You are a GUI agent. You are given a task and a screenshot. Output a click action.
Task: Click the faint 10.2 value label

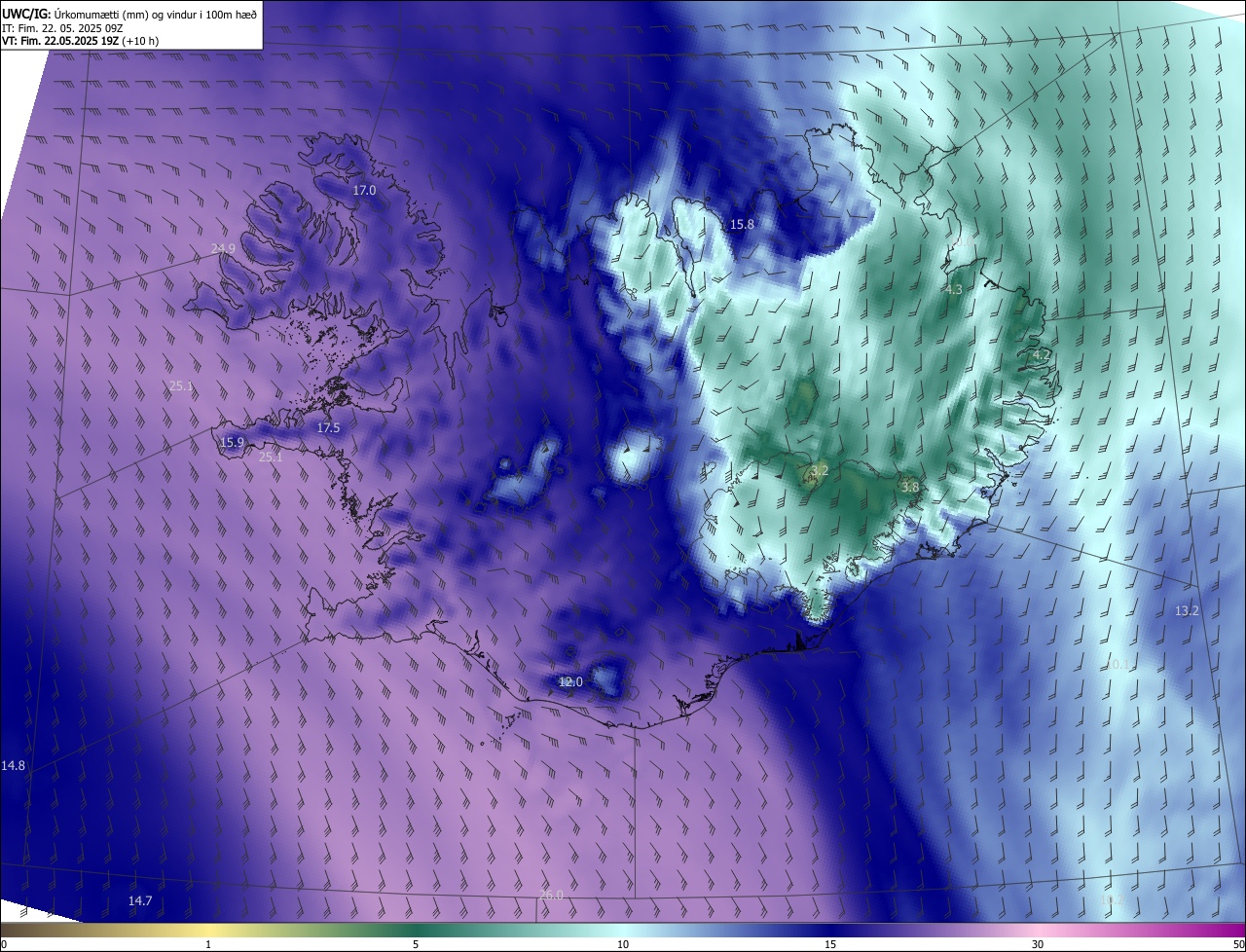(x=1112, y=900)
